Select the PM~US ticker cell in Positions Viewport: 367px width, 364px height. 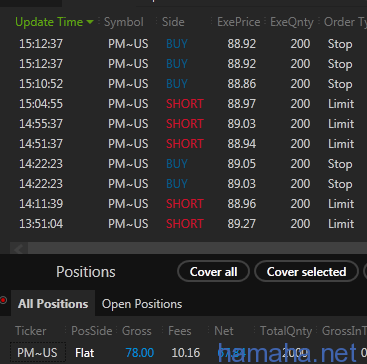[x=38, y=352]
